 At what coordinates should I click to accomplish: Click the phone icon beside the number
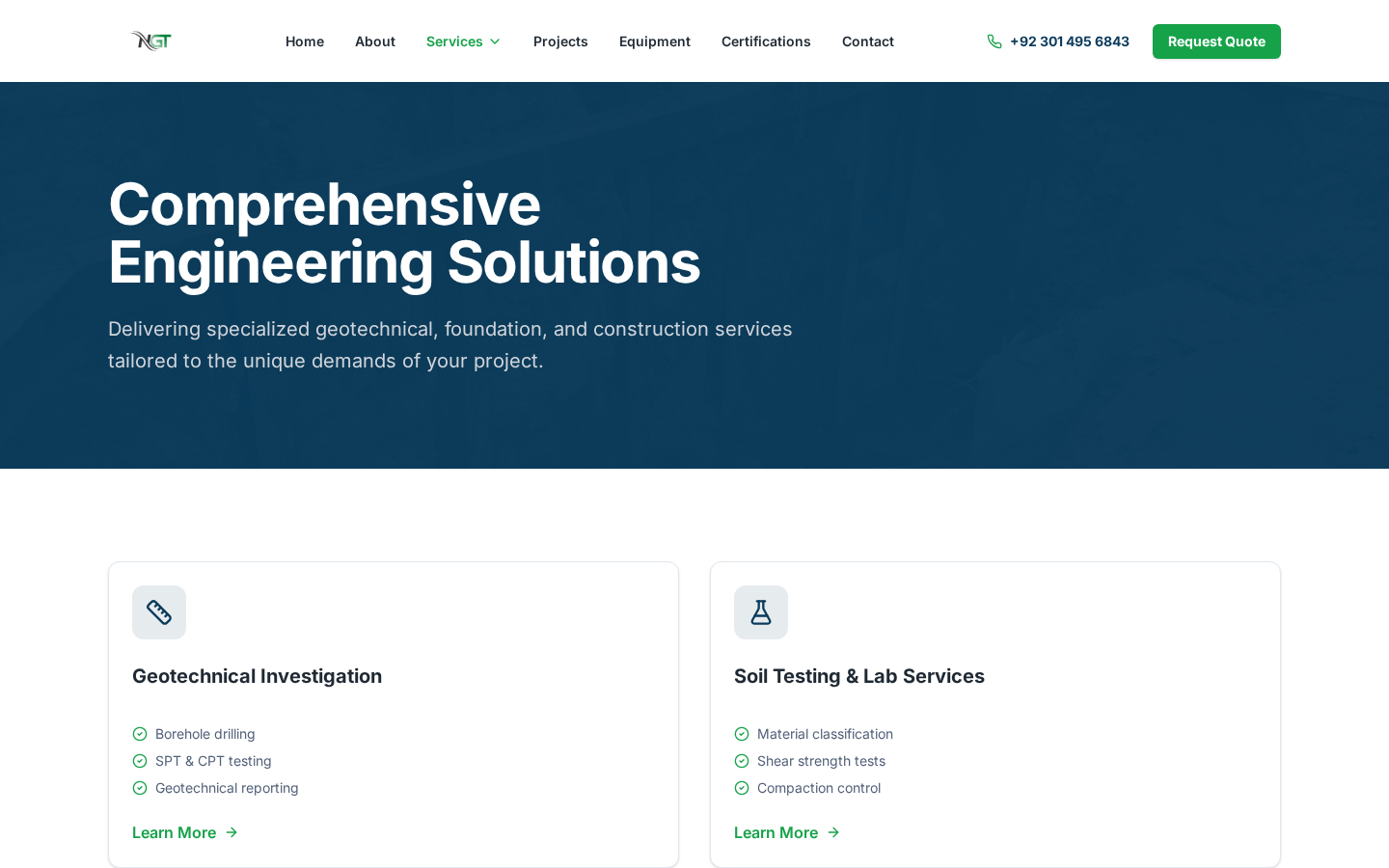click(x=994, y=41)
